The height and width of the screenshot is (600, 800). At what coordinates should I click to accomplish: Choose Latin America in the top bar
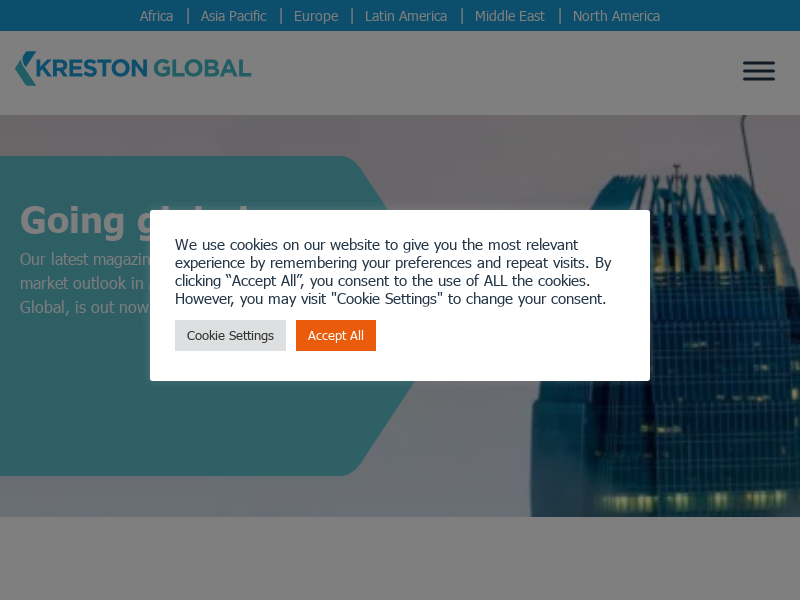pos(406,16)
